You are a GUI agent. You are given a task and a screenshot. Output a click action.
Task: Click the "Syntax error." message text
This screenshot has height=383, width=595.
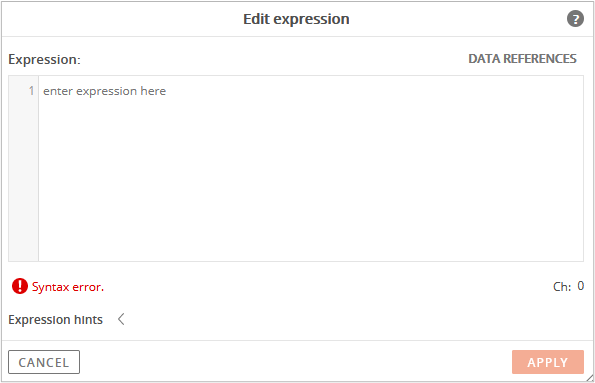point(68,287)
